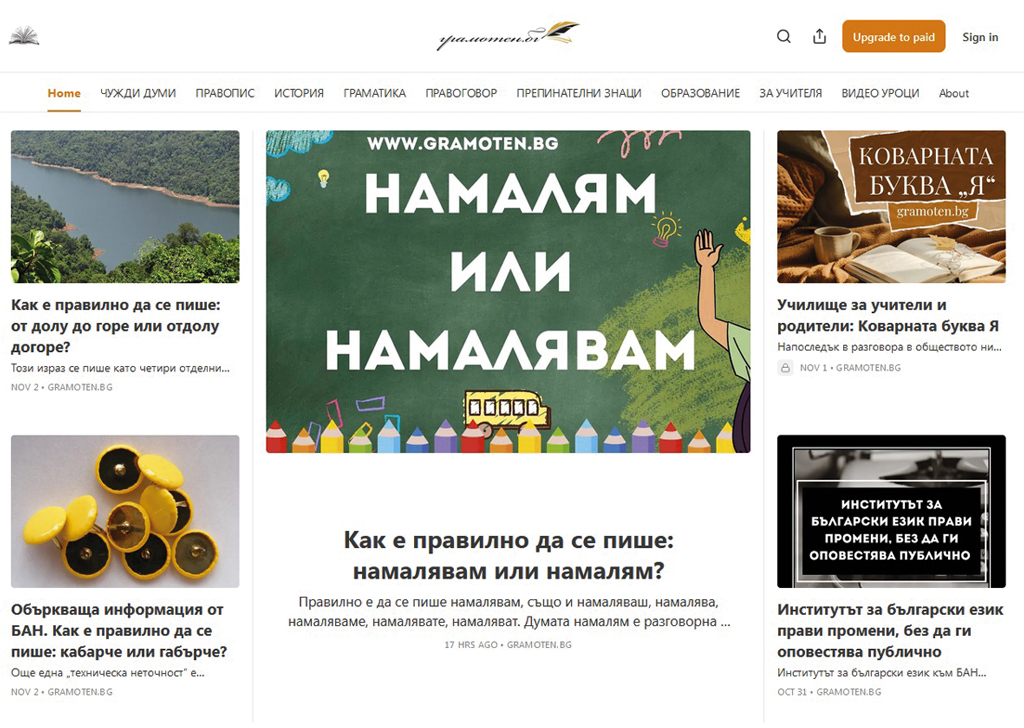The image size is (1024, 728).
Task: Go to the ИСТОРИЯ section
Action: [x=299, y=93]
